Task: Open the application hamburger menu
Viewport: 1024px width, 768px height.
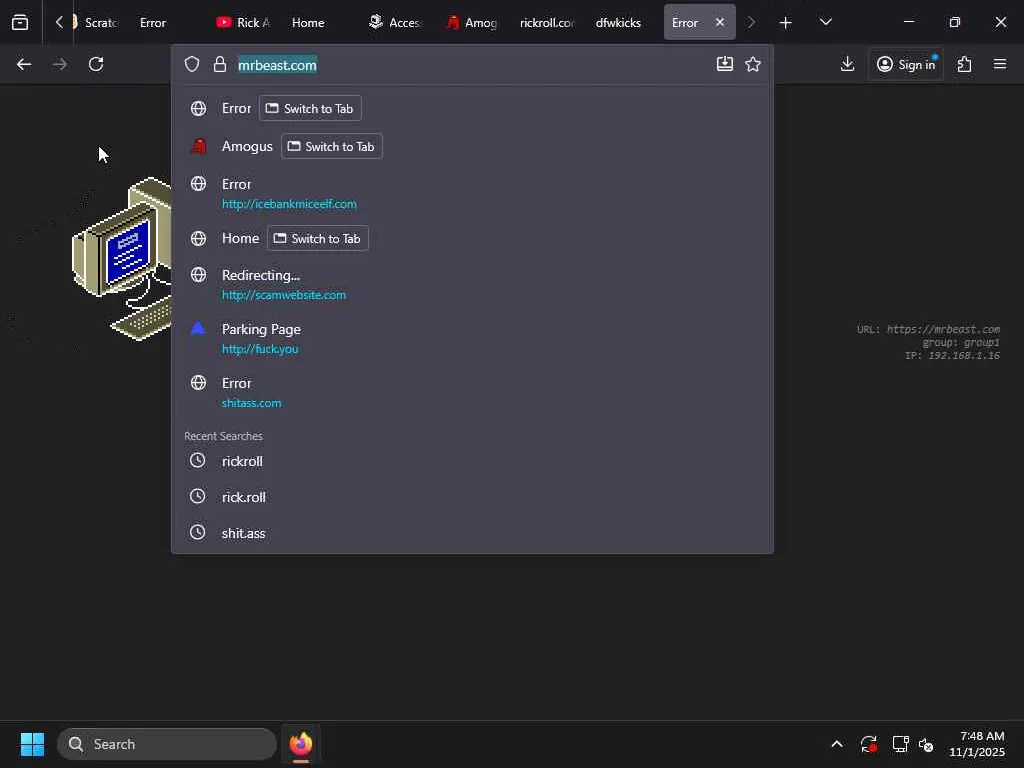Action: 1000,64
